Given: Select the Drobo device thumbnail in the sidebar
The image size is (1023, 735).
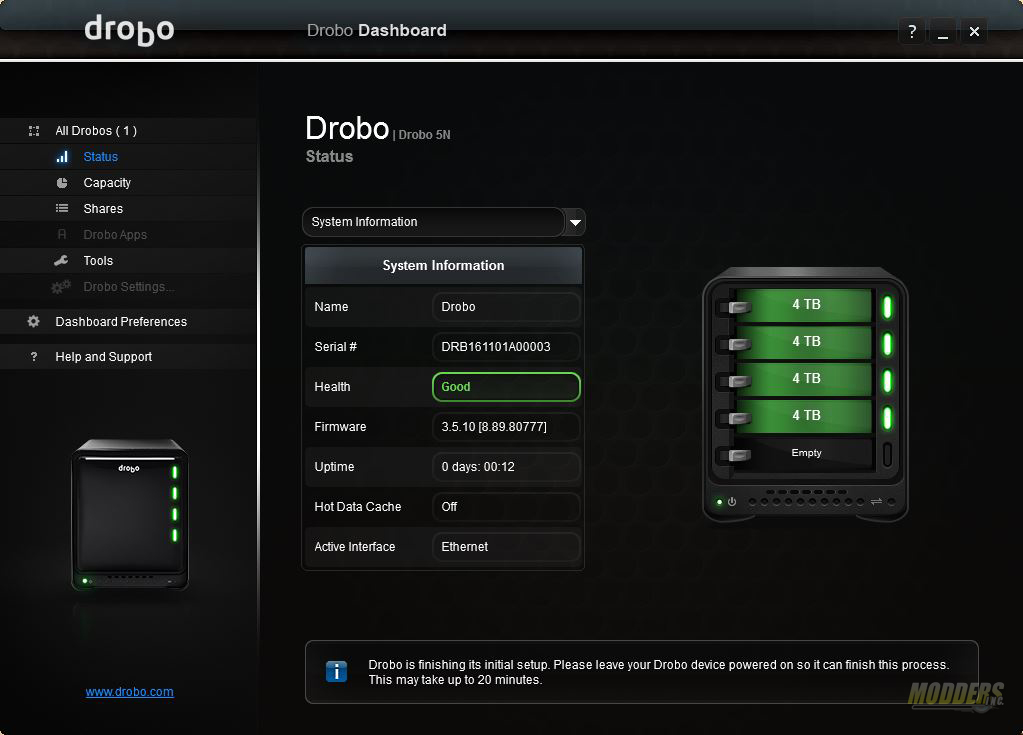Looking at the screenshot, I should (130, 515).
